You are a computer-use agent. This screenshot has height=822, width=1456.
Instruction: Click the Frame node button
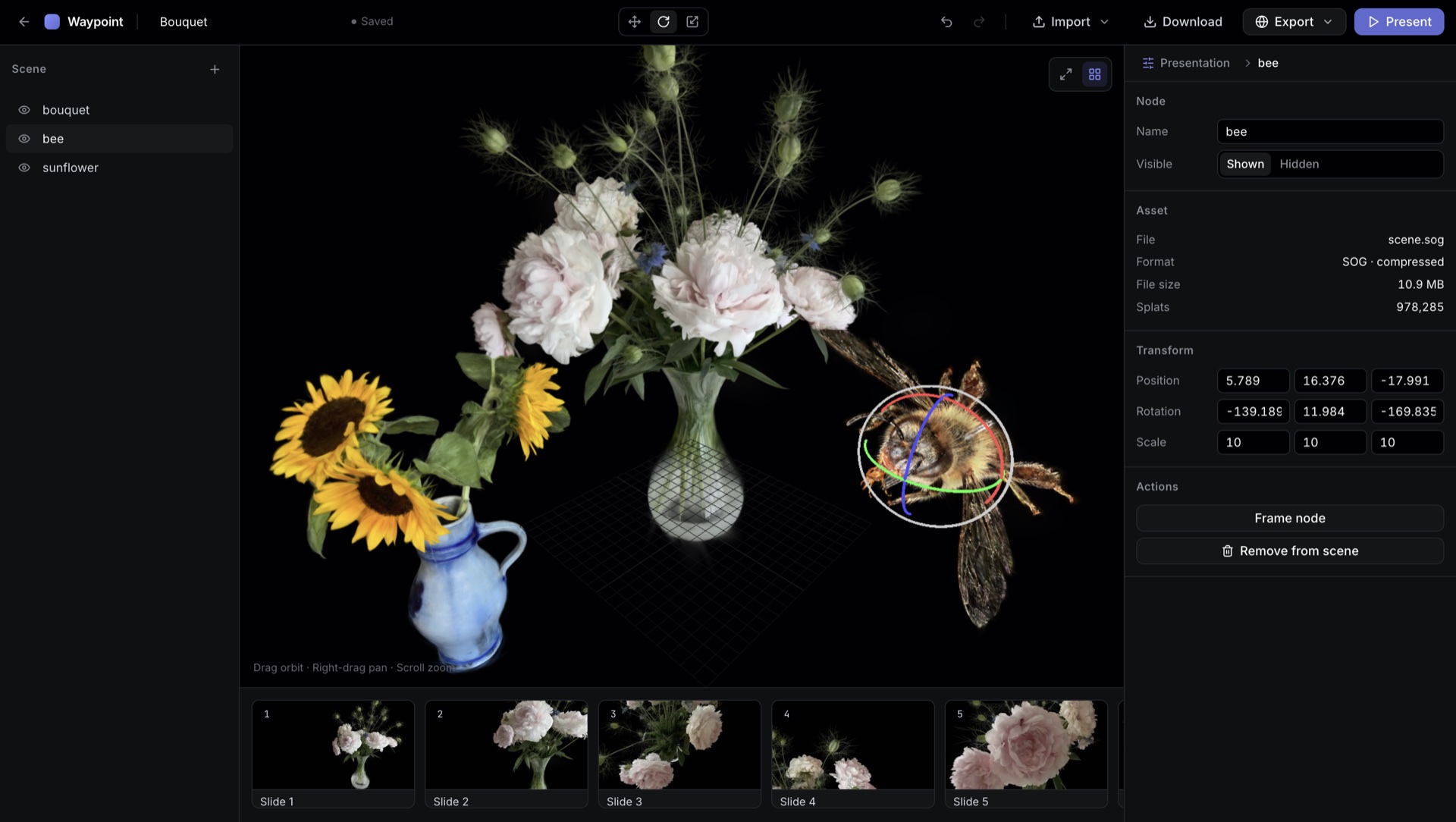pyautogui.click(x=1289, y=518)
